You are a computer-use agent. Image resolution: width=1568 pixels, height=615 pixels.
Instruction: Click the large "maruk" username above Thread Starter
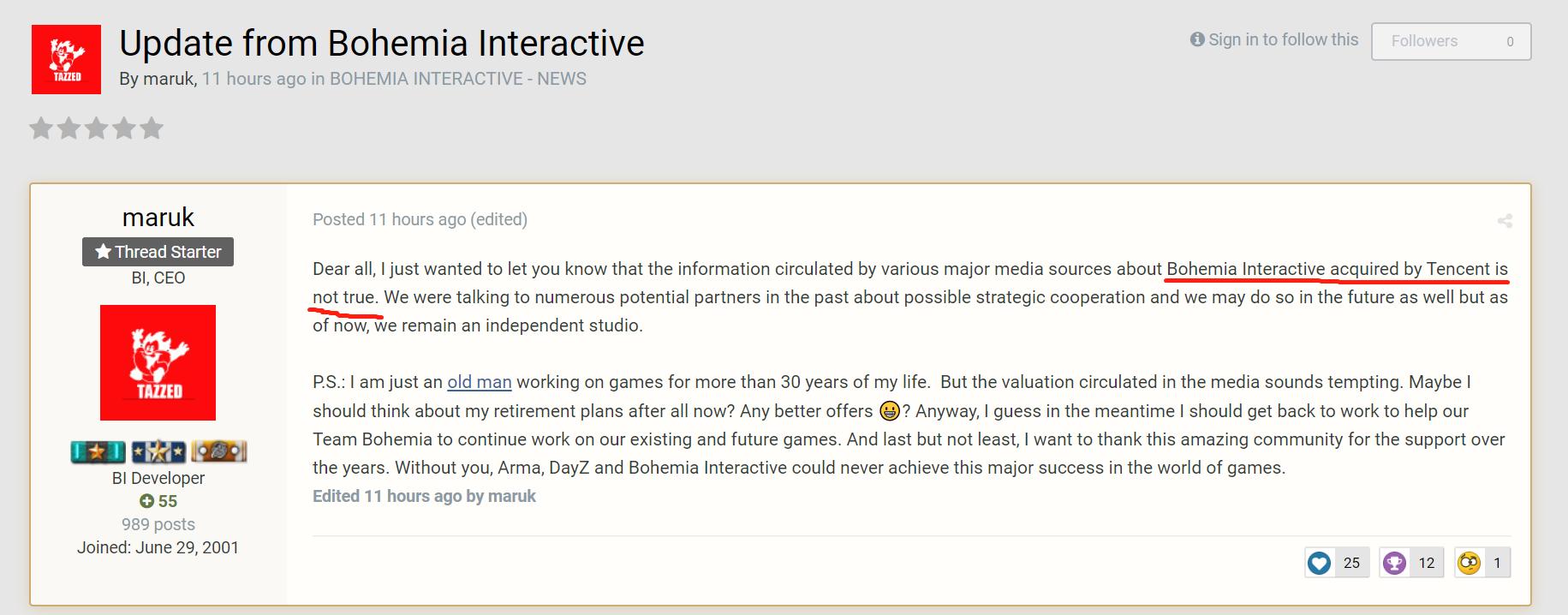tap(158, 217)
